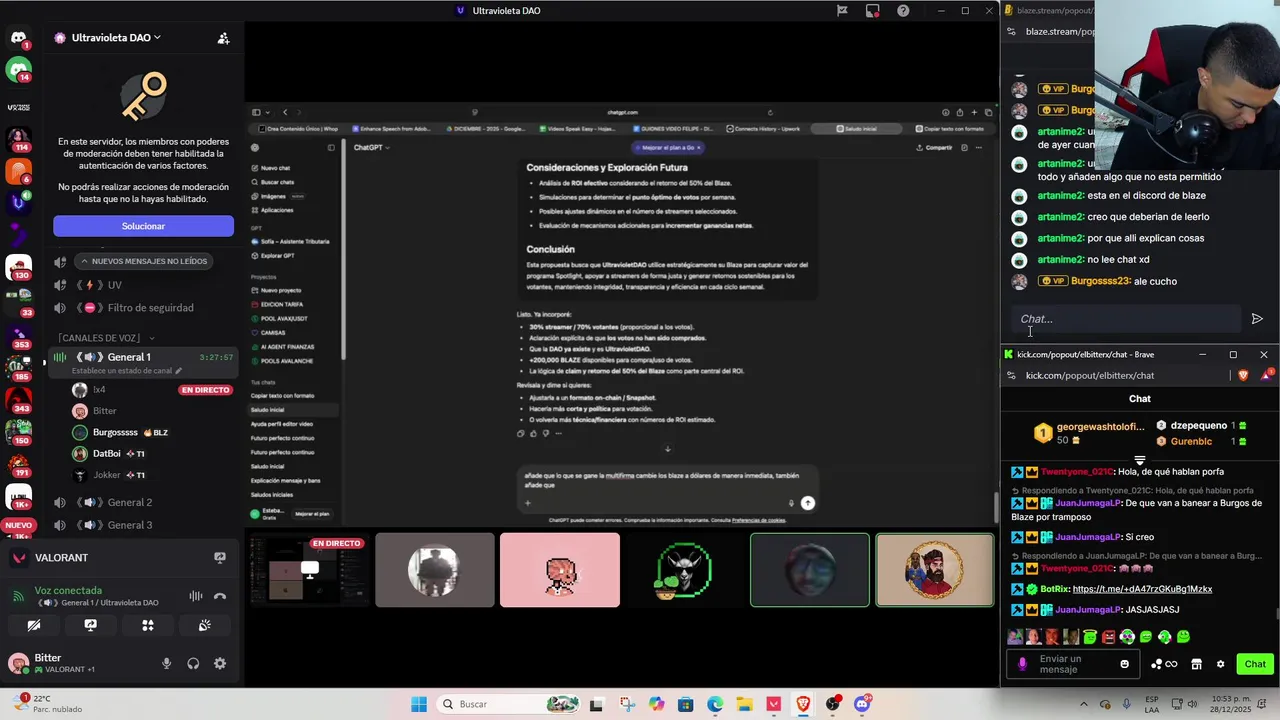
Task: Open Microsoft Store from taskbar
Action: tap(685, 704)
